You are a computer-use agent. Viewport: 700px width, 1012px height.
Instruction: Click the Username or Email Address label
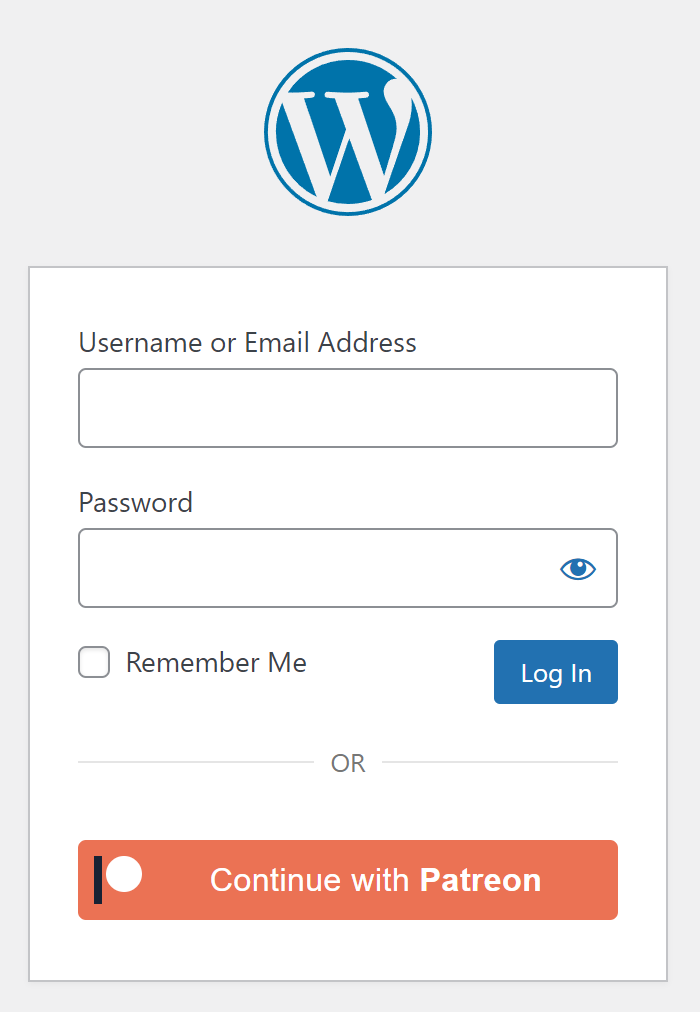coord(248,343)
